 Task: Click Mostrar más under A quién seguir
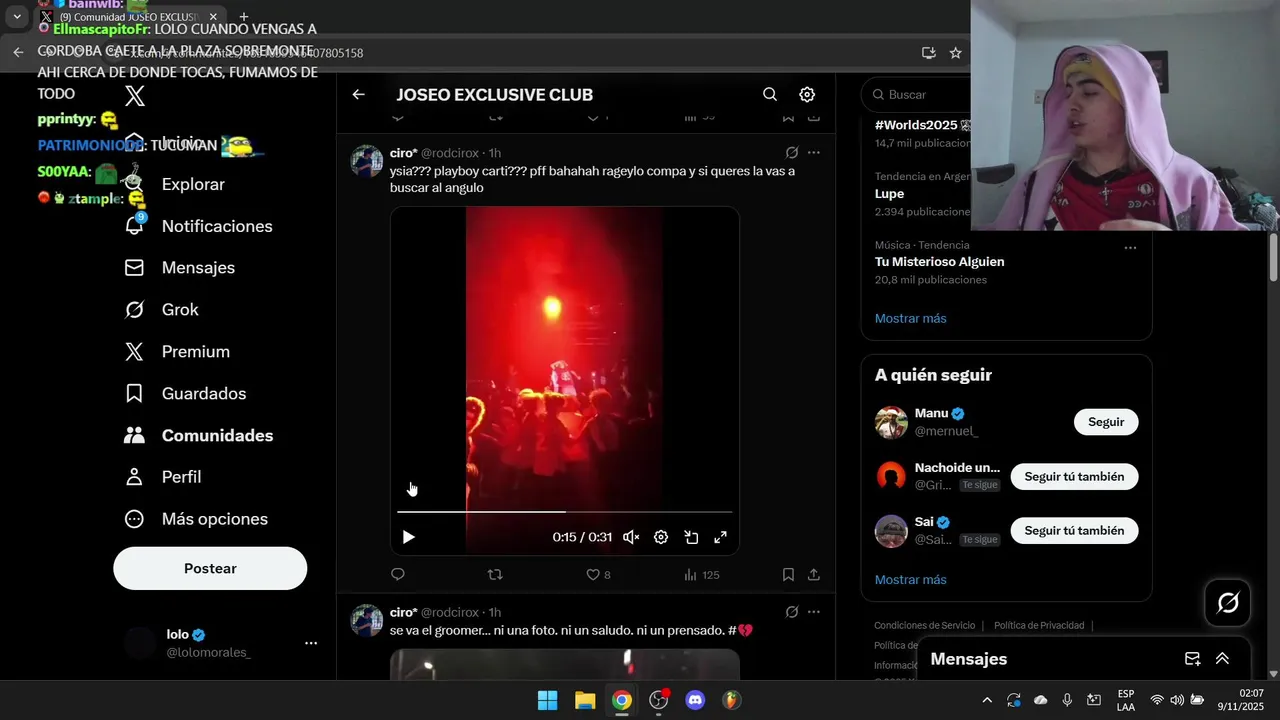coord(910,580)
